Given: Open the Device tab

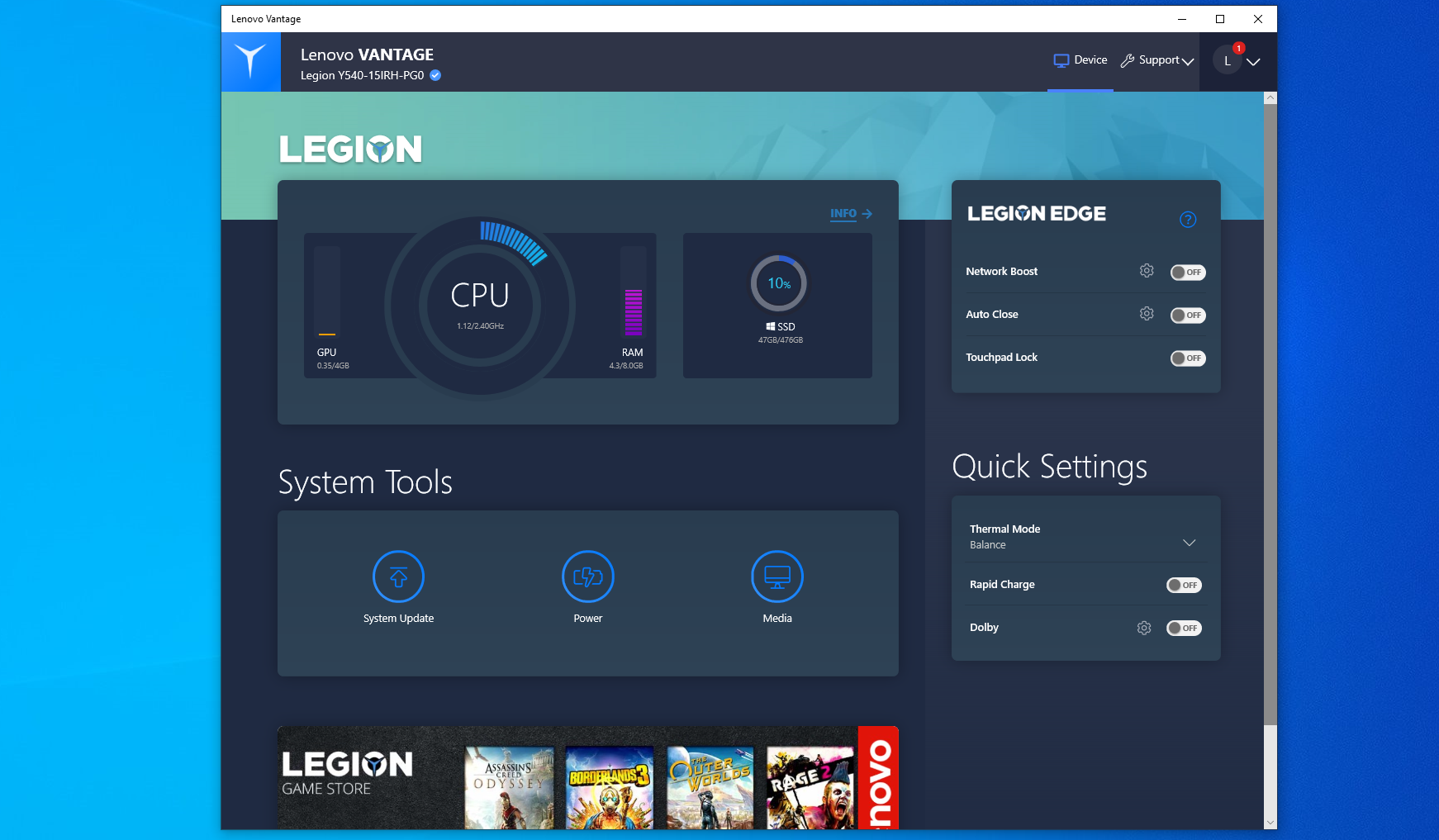Looking at the screenshot, I should pyautogui.click(x=1080, y=60).
